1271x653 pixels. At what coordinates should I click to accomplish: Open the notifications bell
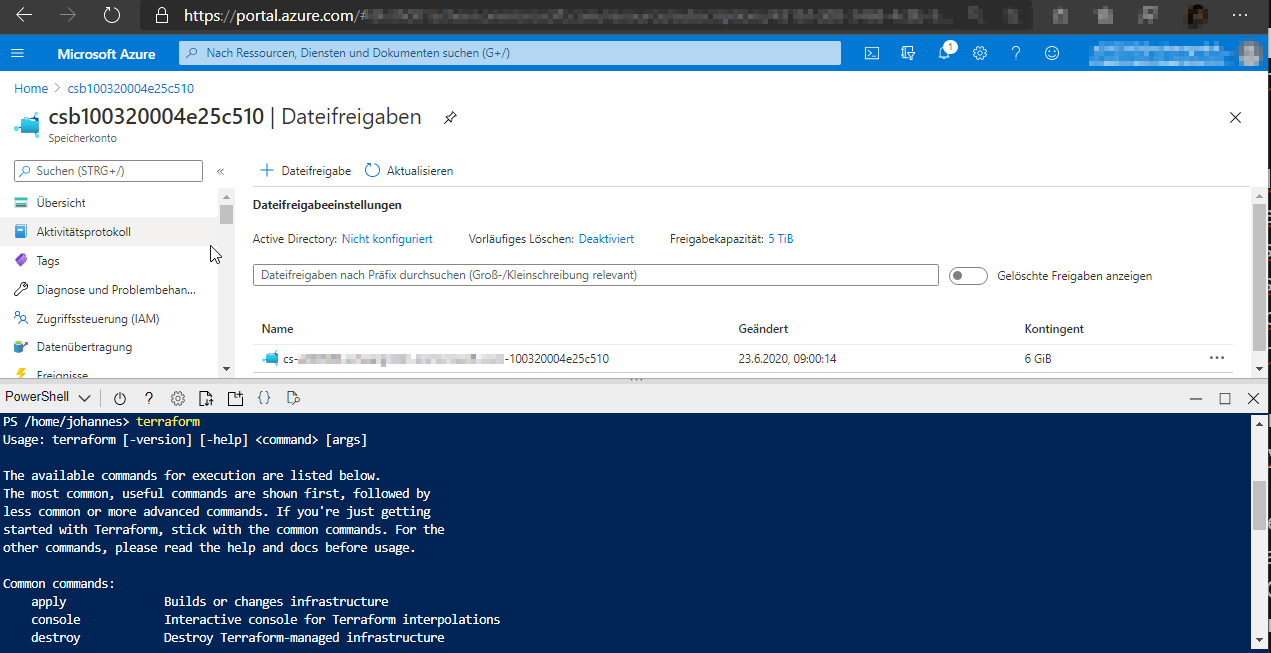pos(944,53)
